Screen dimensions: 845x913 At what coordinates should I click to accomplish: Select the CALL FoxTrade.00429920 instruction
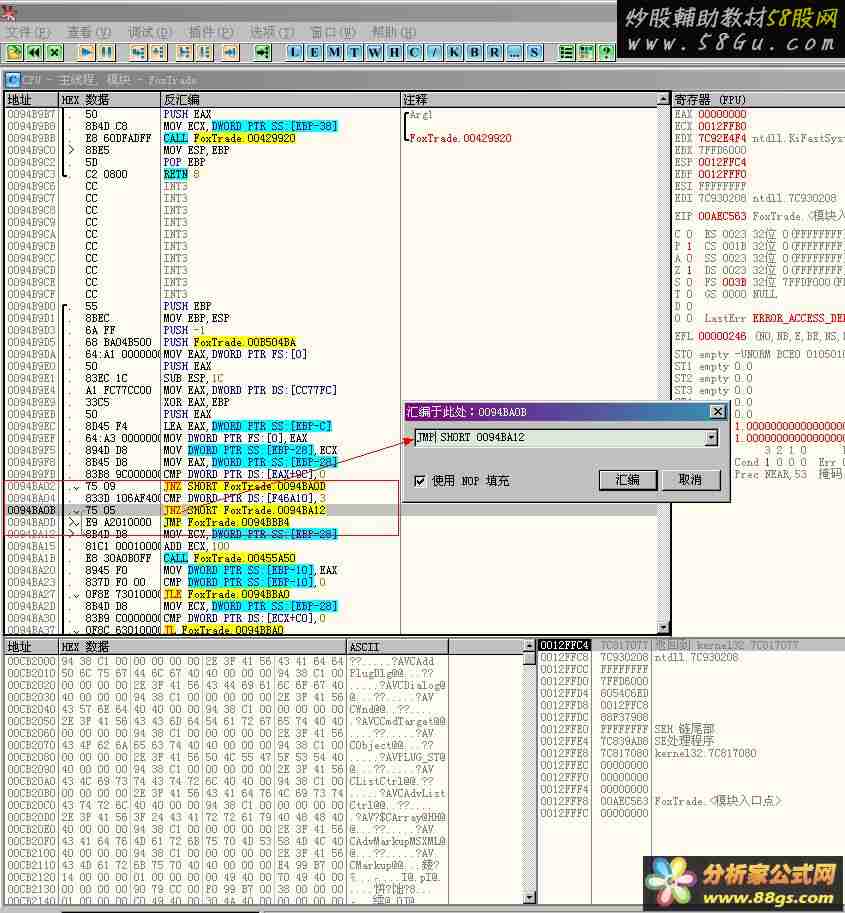[x=229, y=138]
